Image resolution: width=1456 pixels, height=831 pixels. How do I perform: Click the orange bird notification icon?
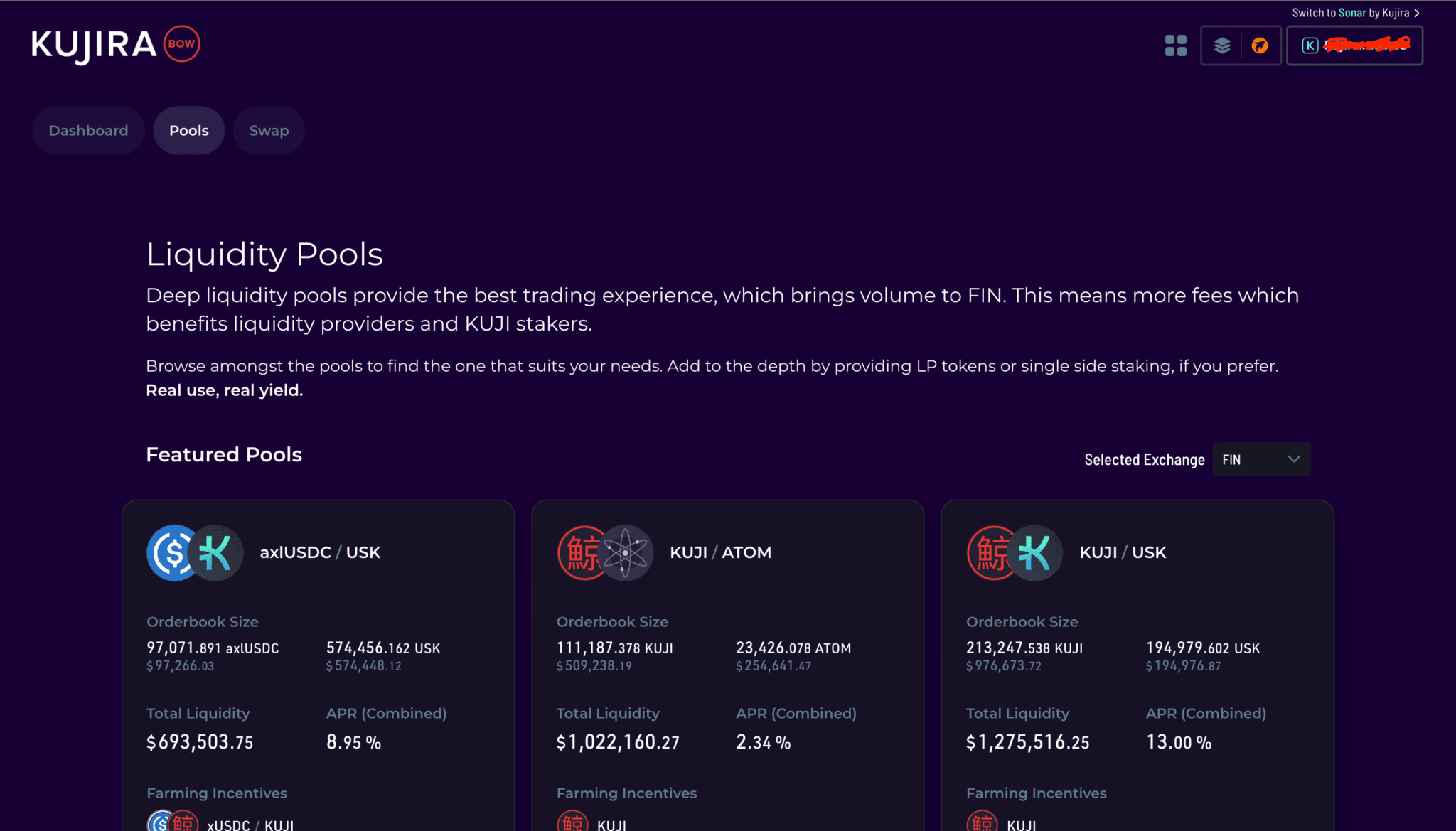1260,45
